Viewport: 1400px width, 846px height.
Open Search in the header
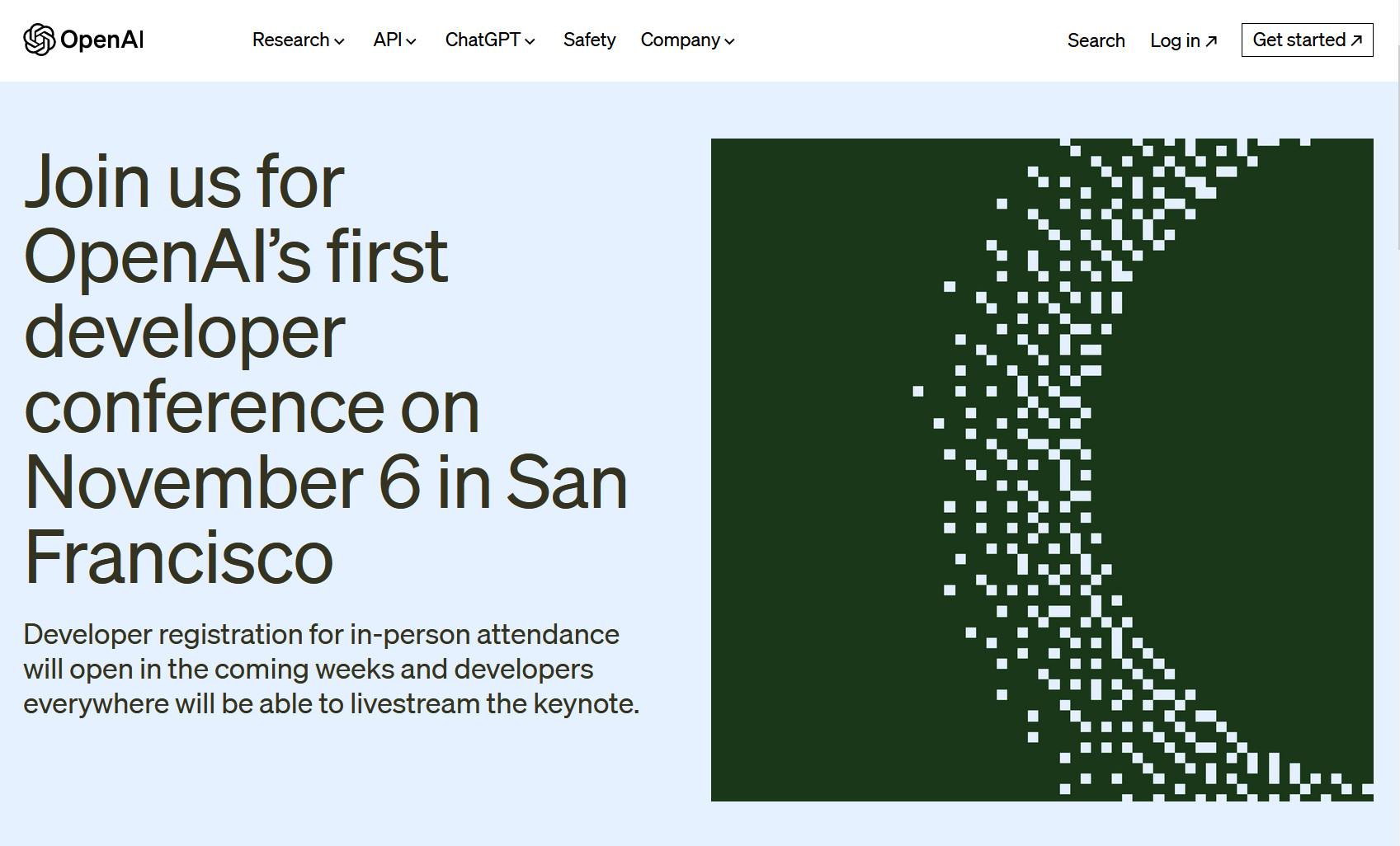pos(1096,40)
